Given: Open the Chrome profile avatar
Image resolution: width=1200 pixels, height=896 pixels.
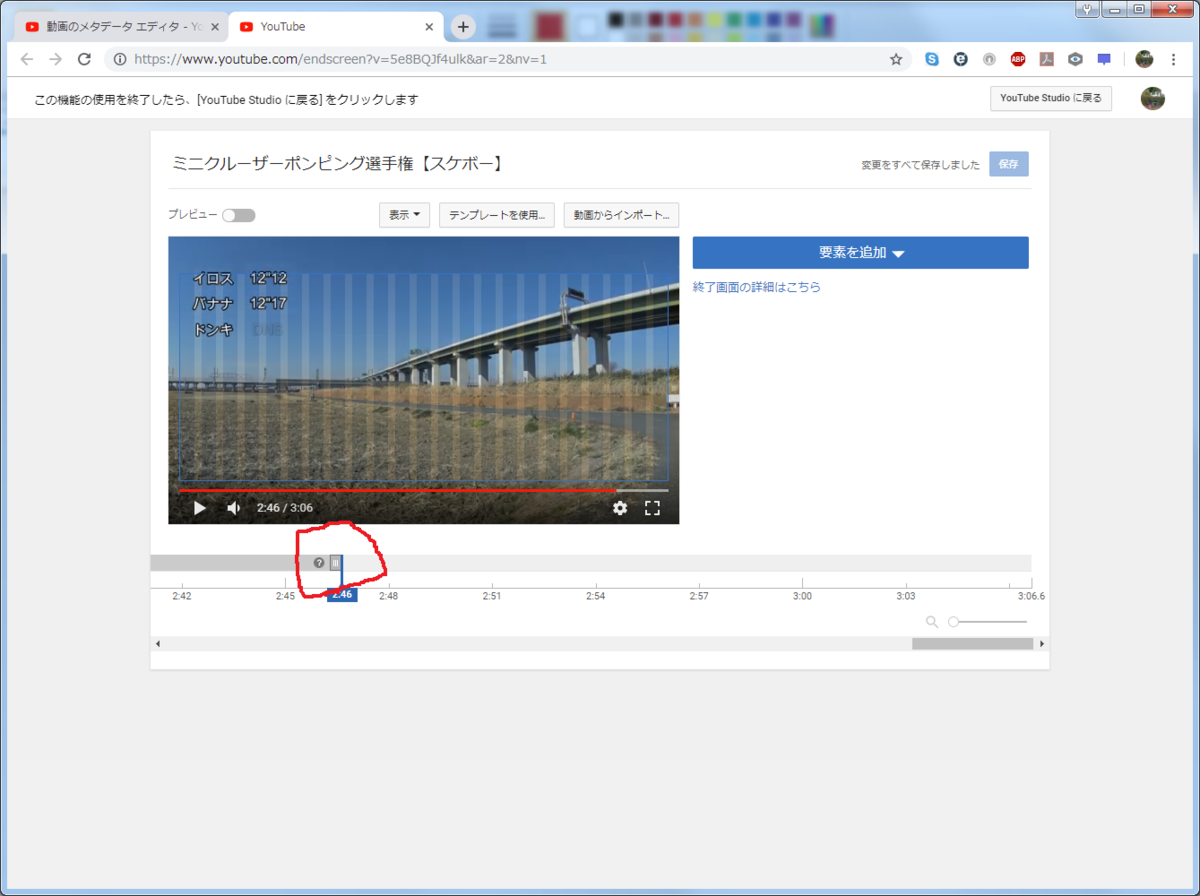Looking at the screenshot, I should click(x=1144, y=59).
